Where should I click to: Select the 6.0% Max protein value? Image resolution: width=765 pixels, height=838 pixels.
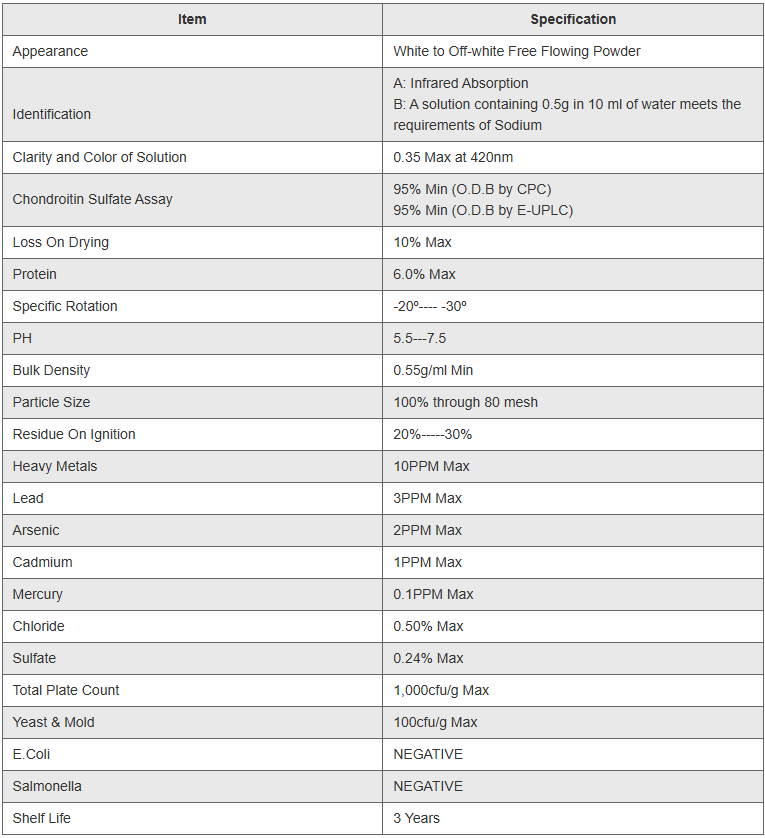424,274
